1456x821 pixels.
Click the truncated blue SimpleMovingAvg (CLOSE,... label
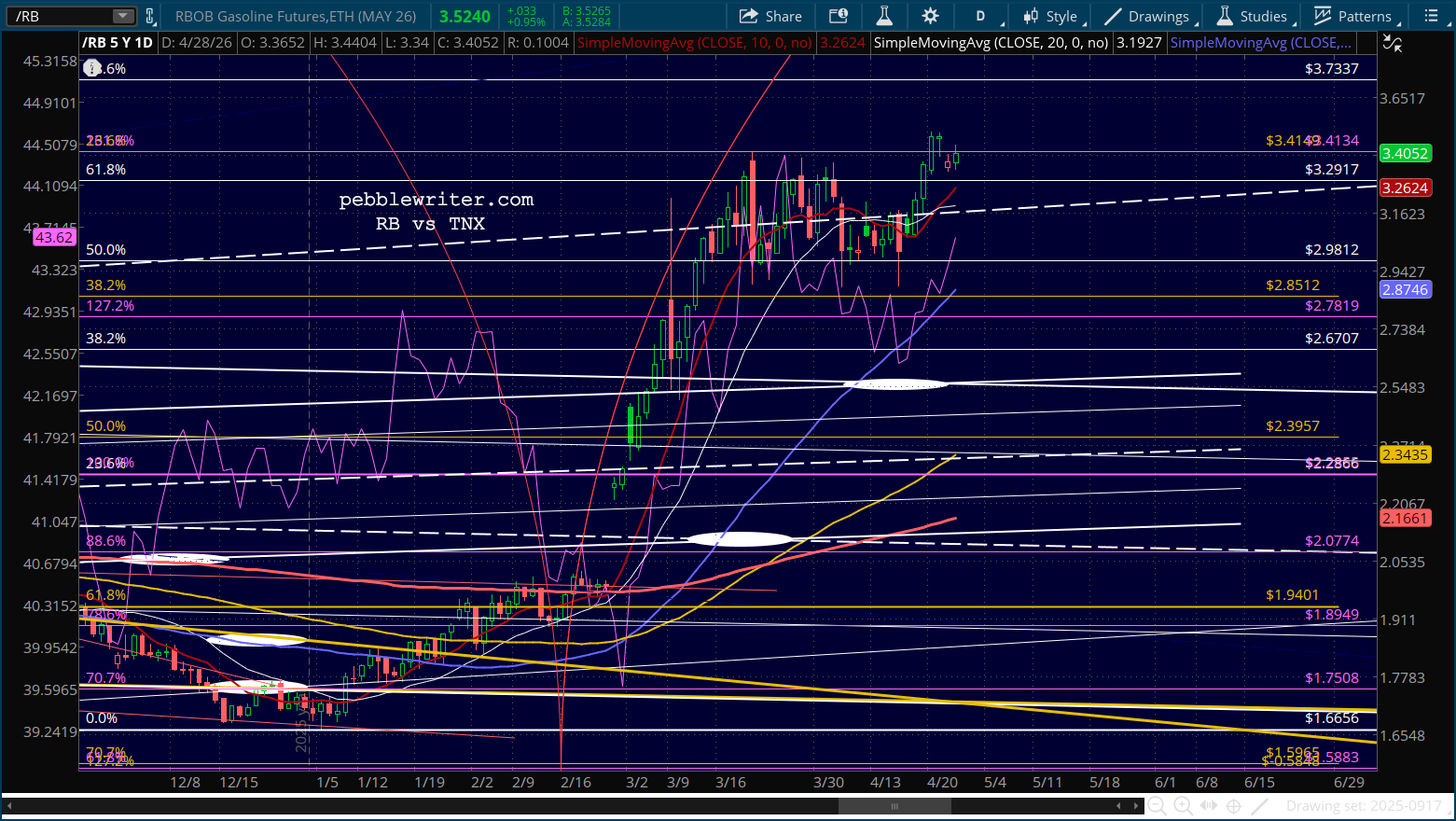coord(1261,43)
